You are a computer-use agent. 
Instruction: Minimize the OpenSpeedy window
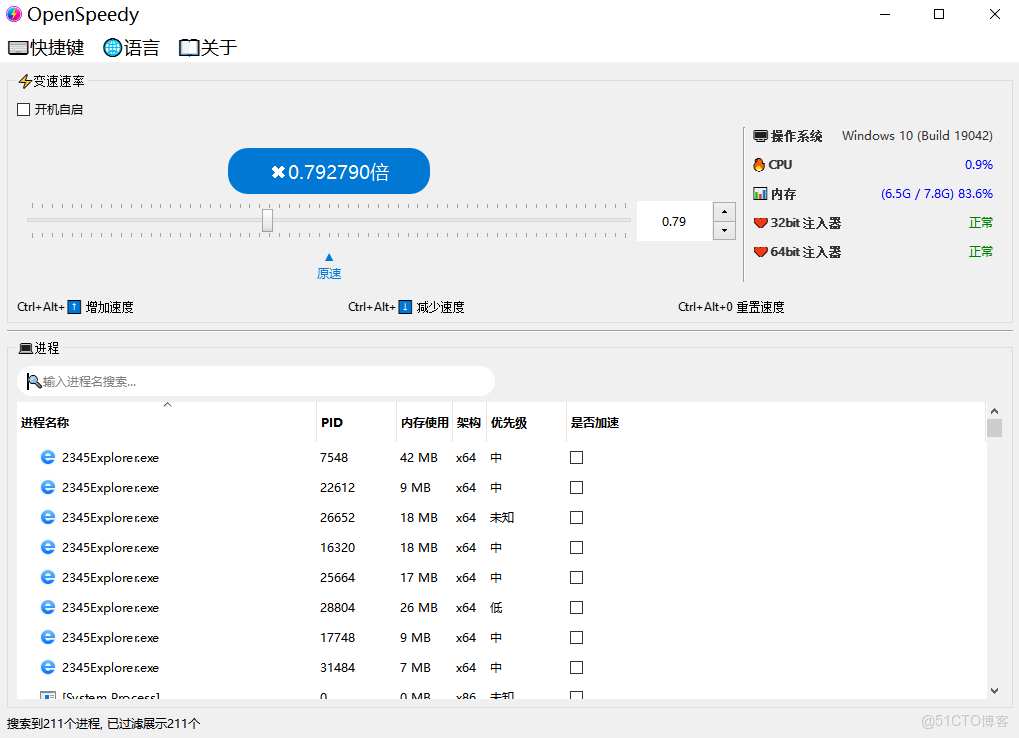point(884,14)
